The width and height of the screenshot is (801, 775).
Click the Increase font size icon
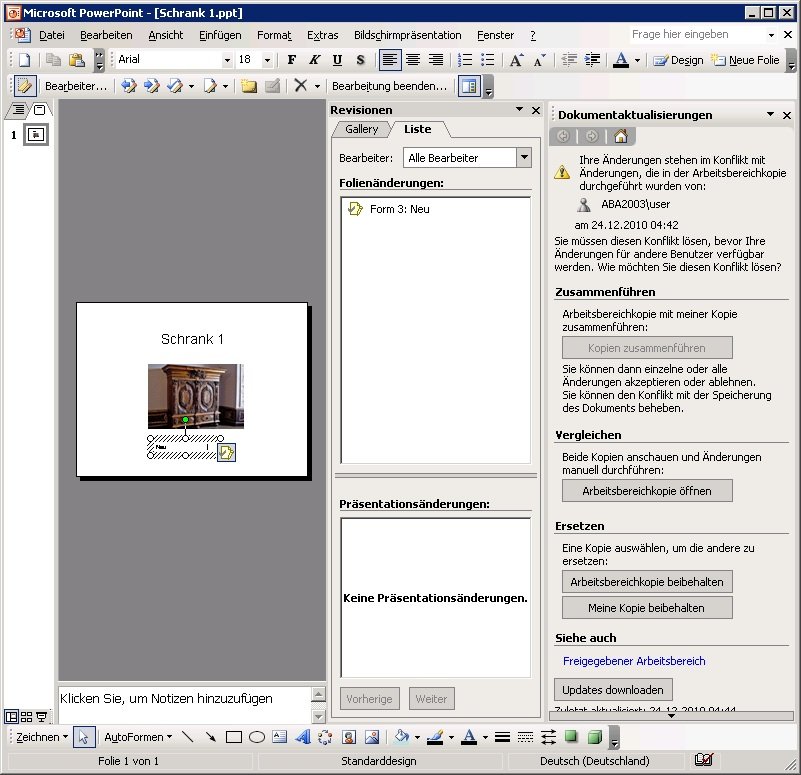pos(516,60)
